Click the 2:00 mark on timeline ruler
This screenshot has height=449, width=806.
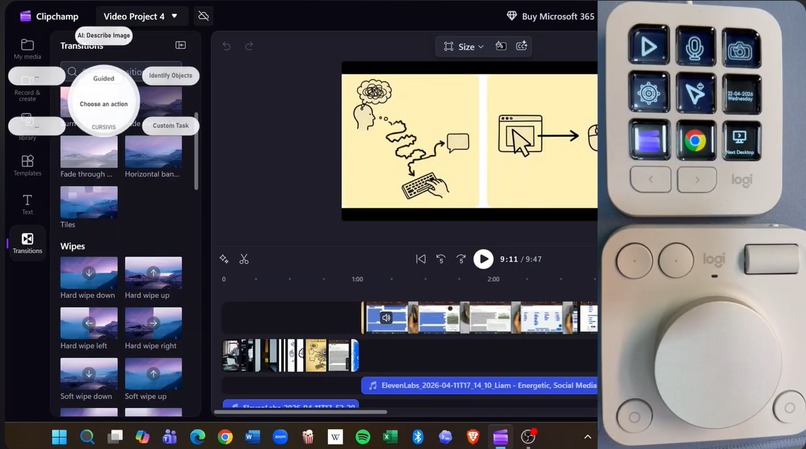(493, 279)
